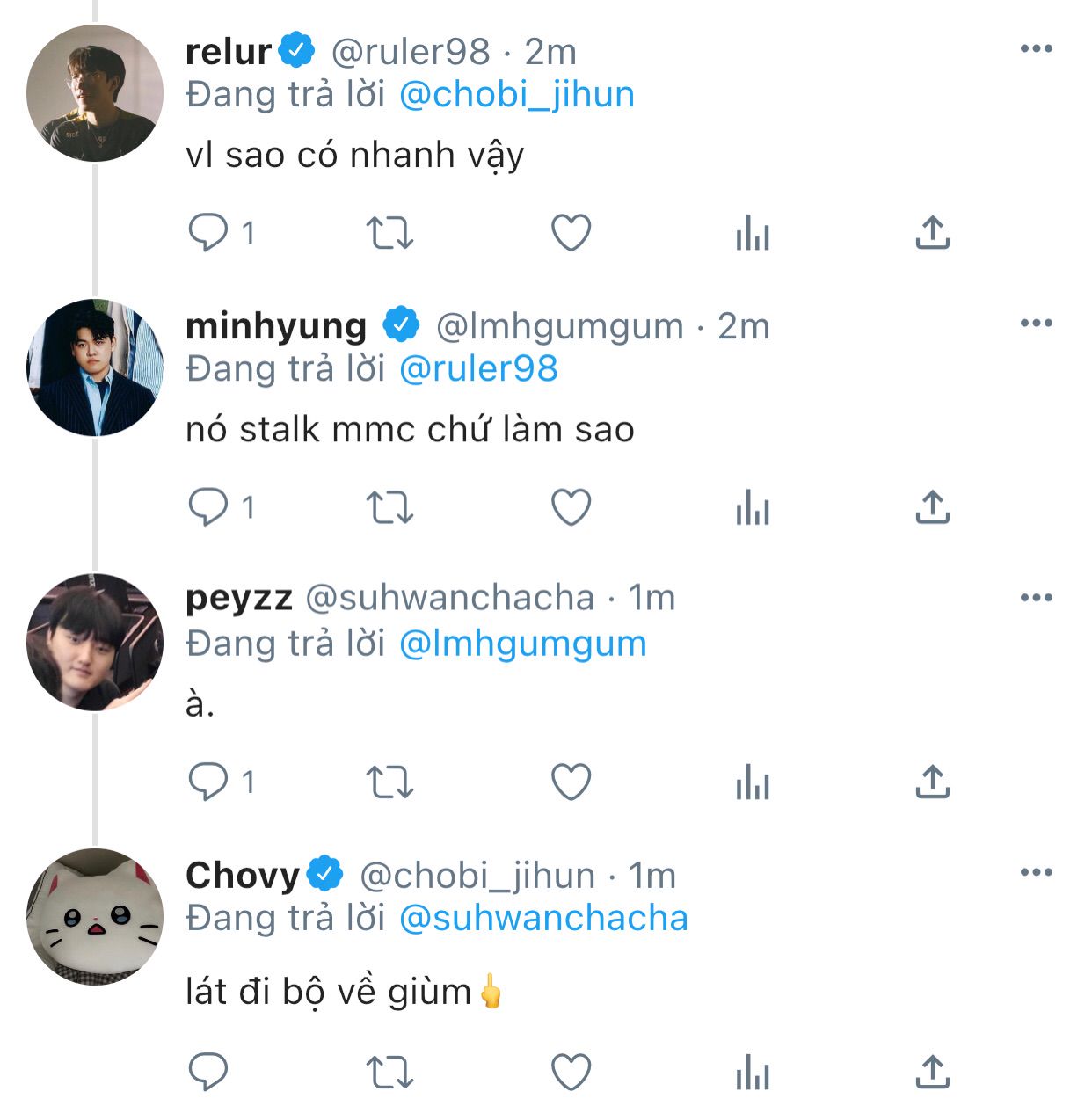
Task: Open the @ruler98 mention link
Action: click(478, 369)
